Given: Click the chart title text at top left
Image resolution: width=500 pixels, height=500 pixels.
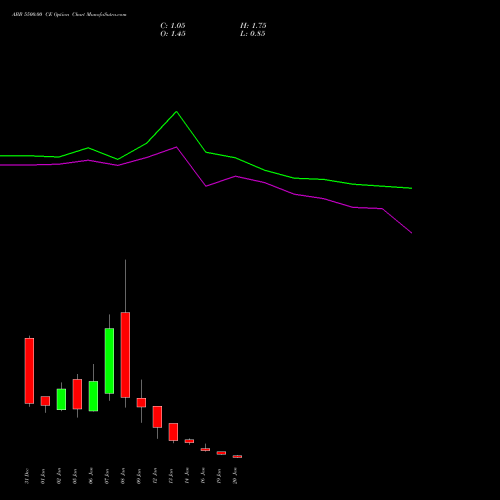Looking at the screenshot, I should click(x=69, y=15).
